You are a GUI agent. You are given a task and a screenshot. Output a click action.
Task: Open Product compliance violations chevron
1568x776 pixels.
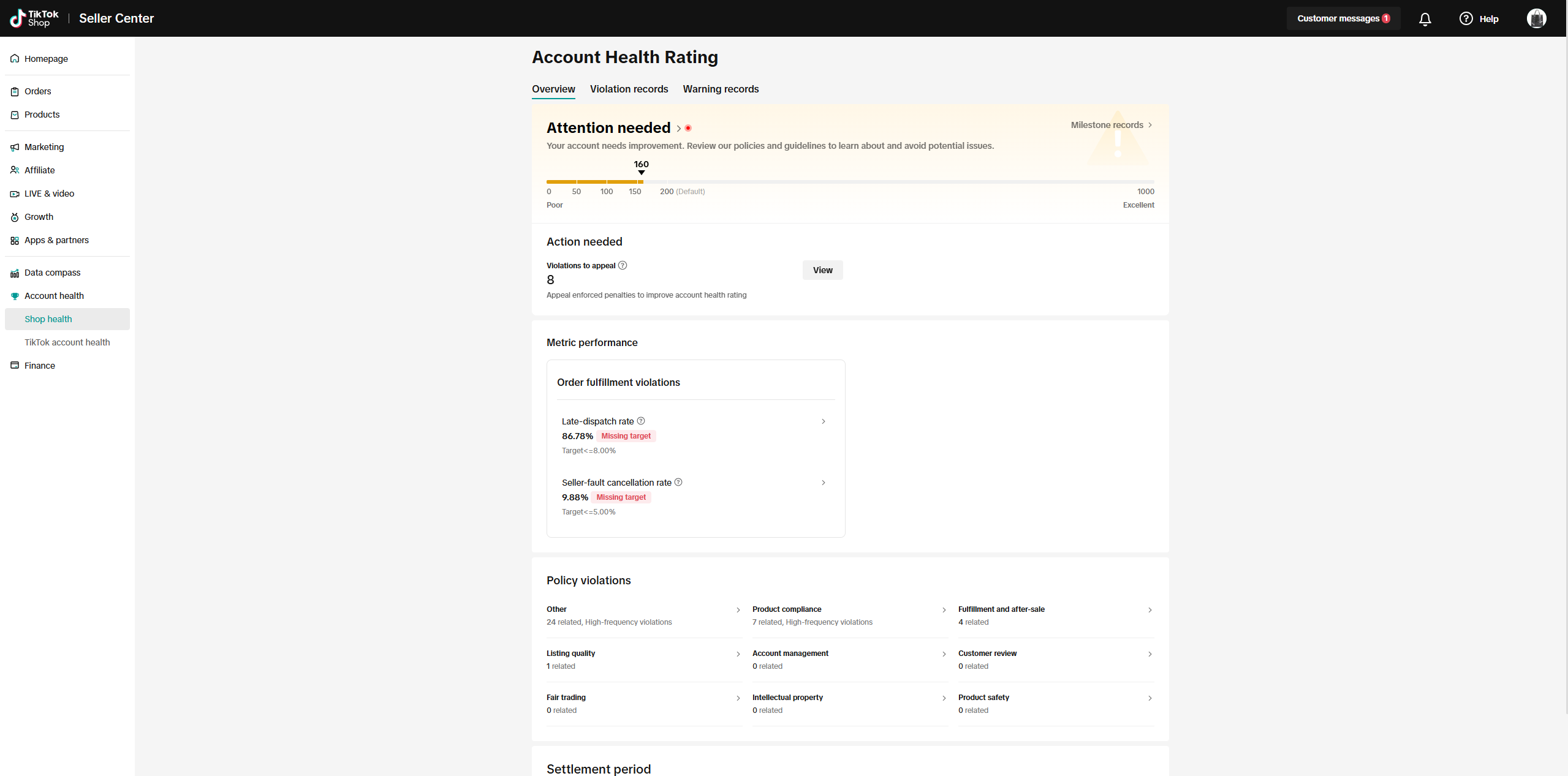click(944, 610)
